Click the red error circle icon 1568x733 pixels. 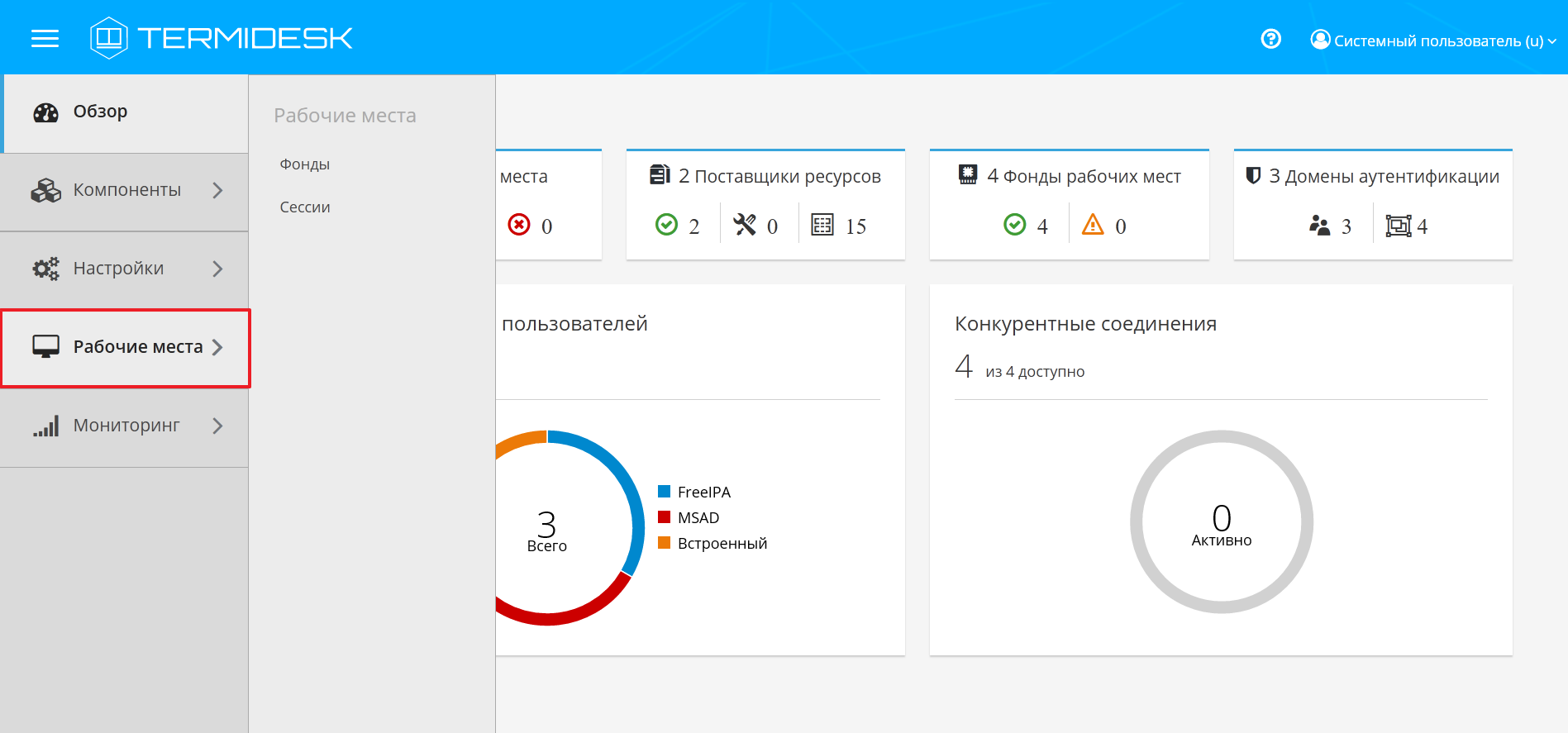(x=519, y=225)
